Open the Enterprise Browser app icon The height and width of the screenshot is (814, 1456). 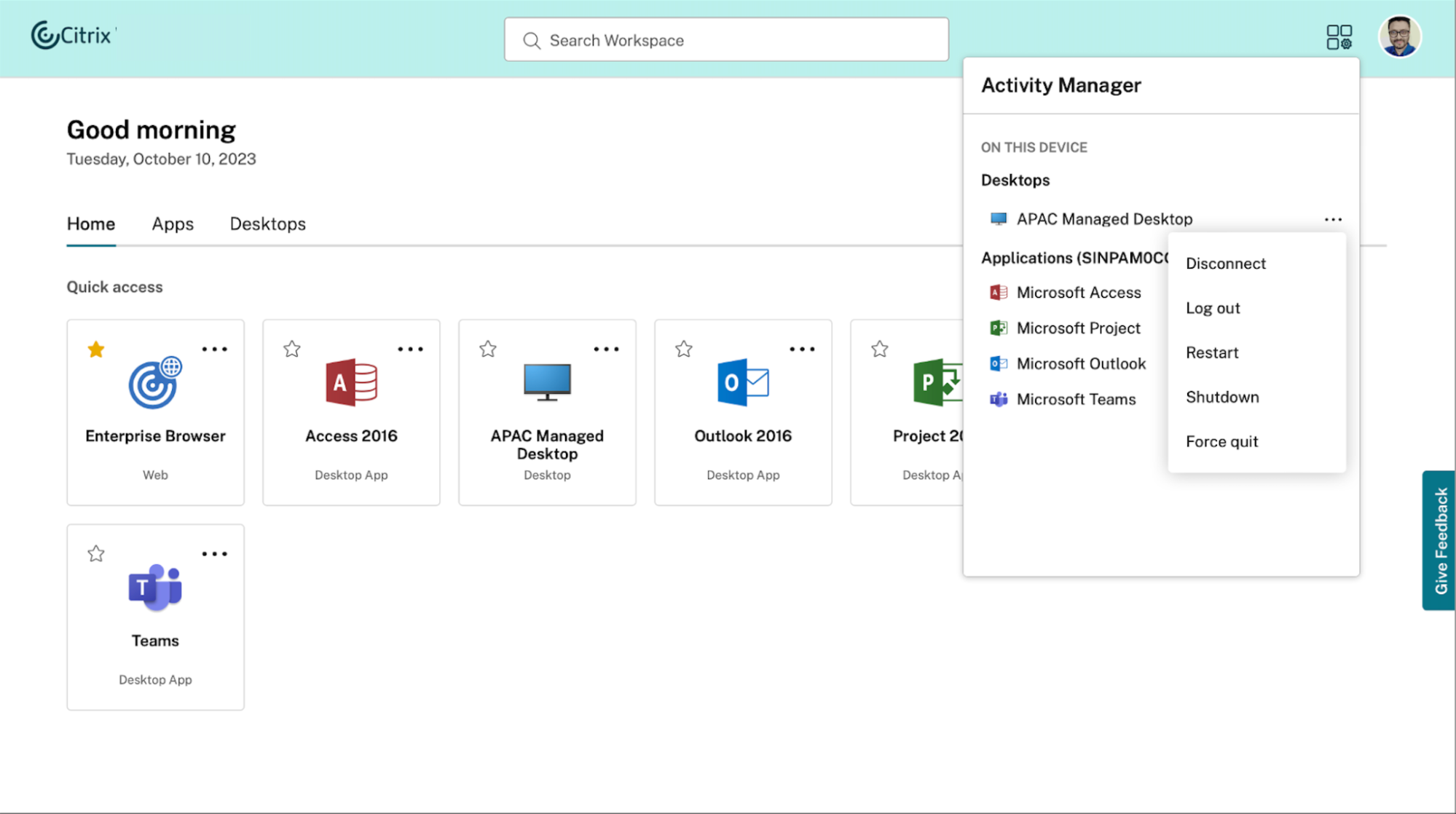155,383
